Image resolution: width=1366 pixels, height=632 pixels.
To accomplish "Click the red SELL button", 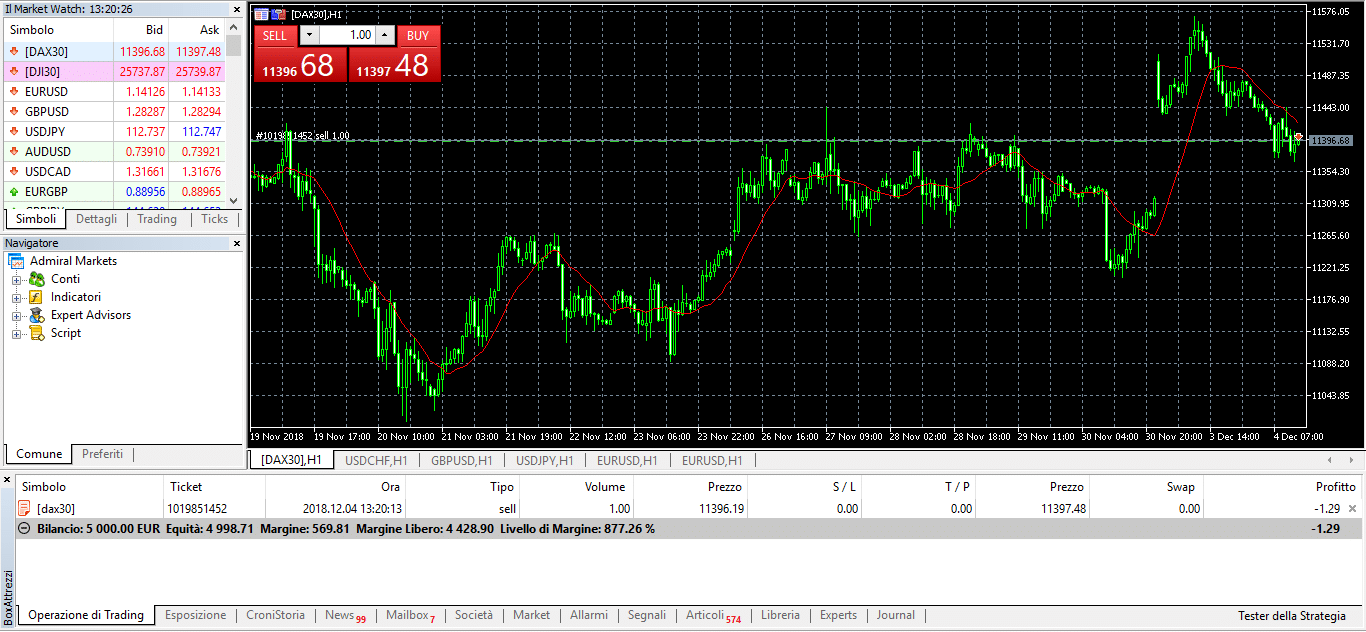I will click(275, 35).
